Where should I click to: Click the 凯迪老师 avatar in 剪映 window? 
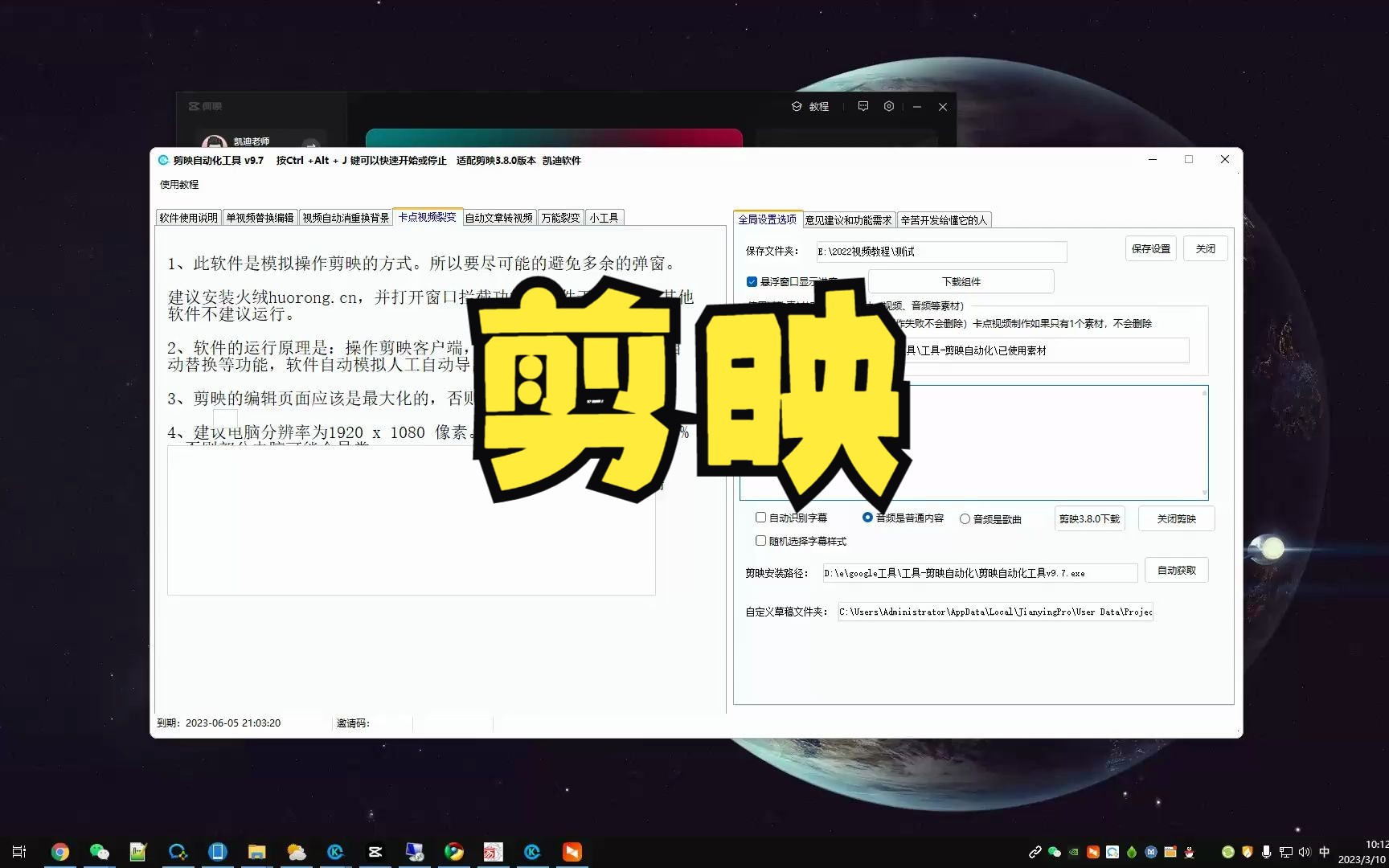point(214,143)
